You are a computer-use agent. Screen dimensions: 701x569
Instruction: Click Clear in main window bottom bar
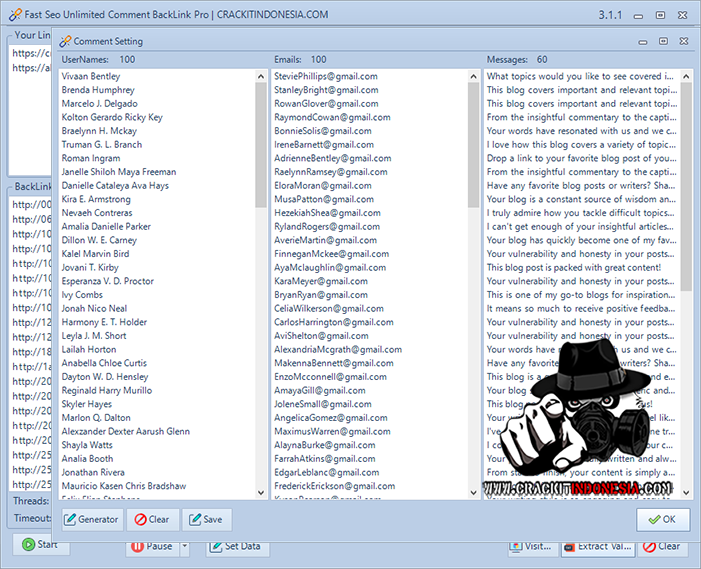(x=662, y=546)
